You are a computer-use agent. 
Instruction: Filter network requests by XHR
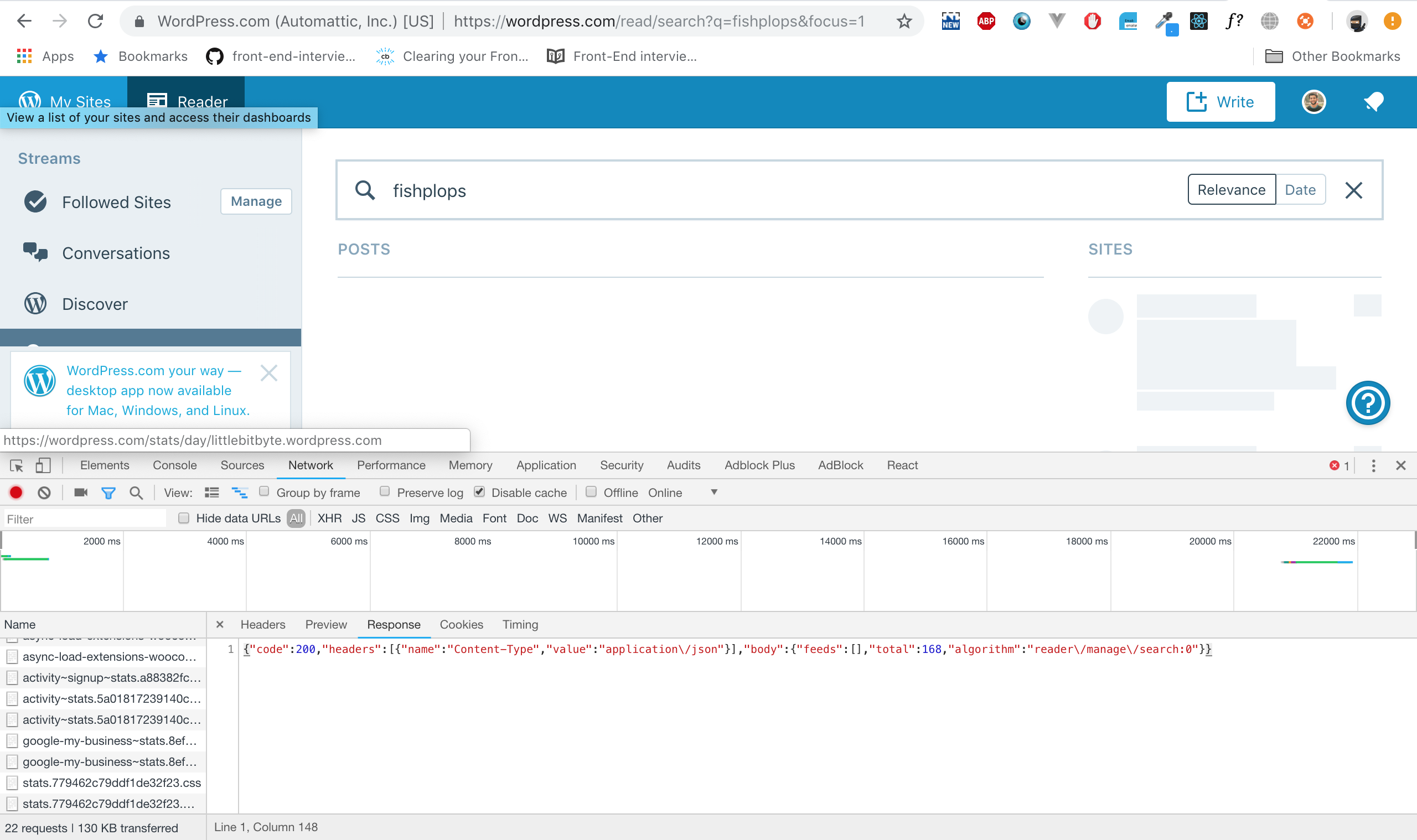point(329,518)
